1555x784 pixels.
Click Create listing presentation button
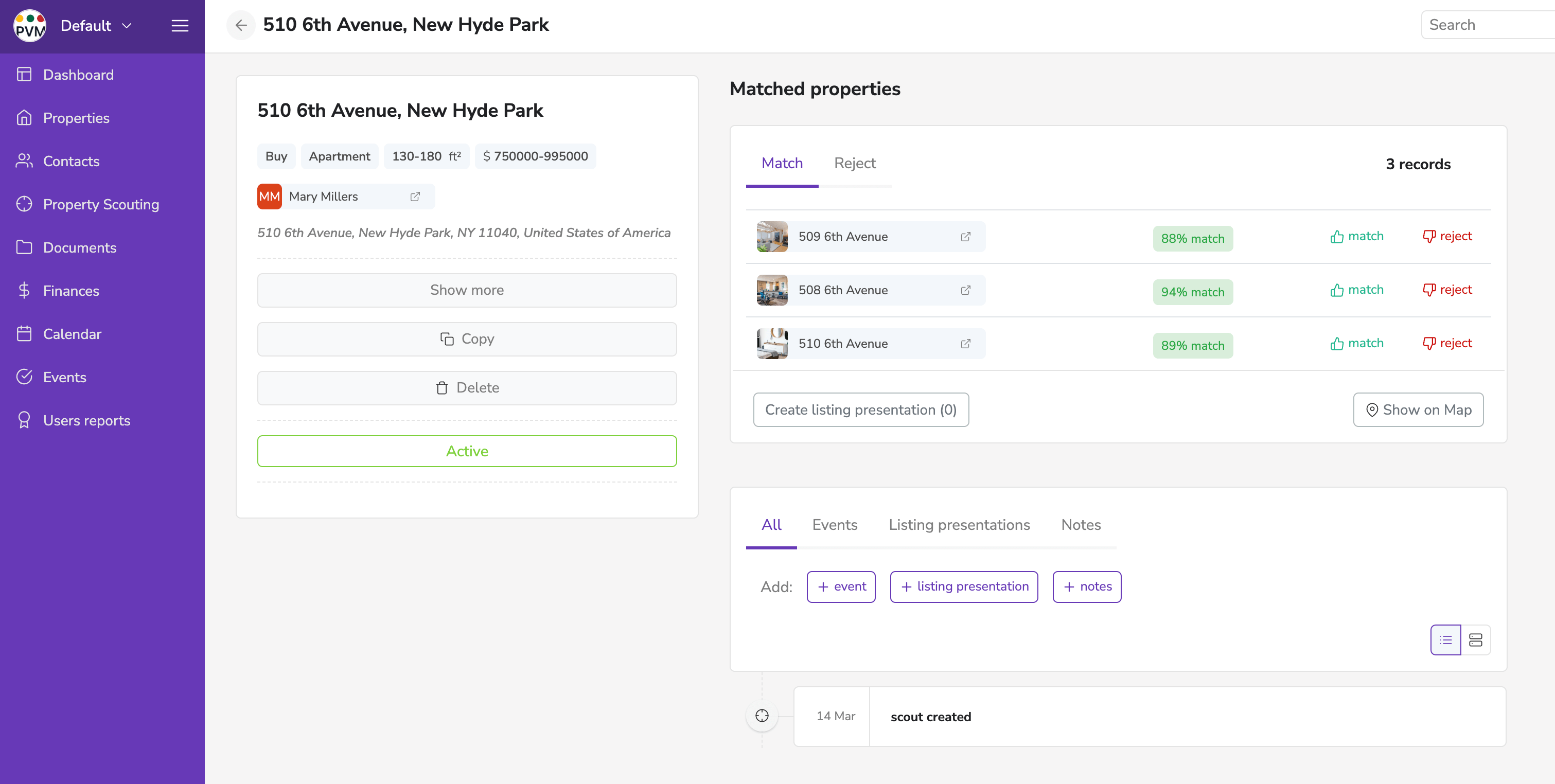(x=860, y=409)
